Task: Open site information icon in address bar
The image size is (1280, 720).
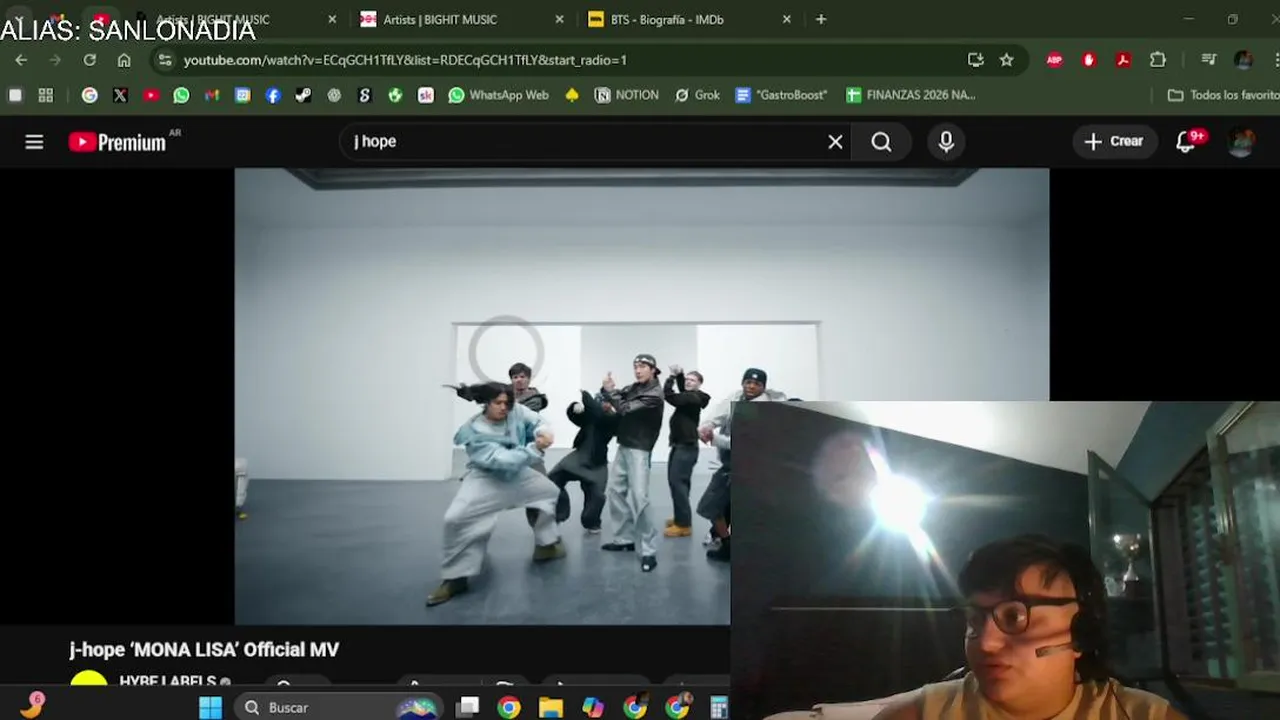Action: 165,60
